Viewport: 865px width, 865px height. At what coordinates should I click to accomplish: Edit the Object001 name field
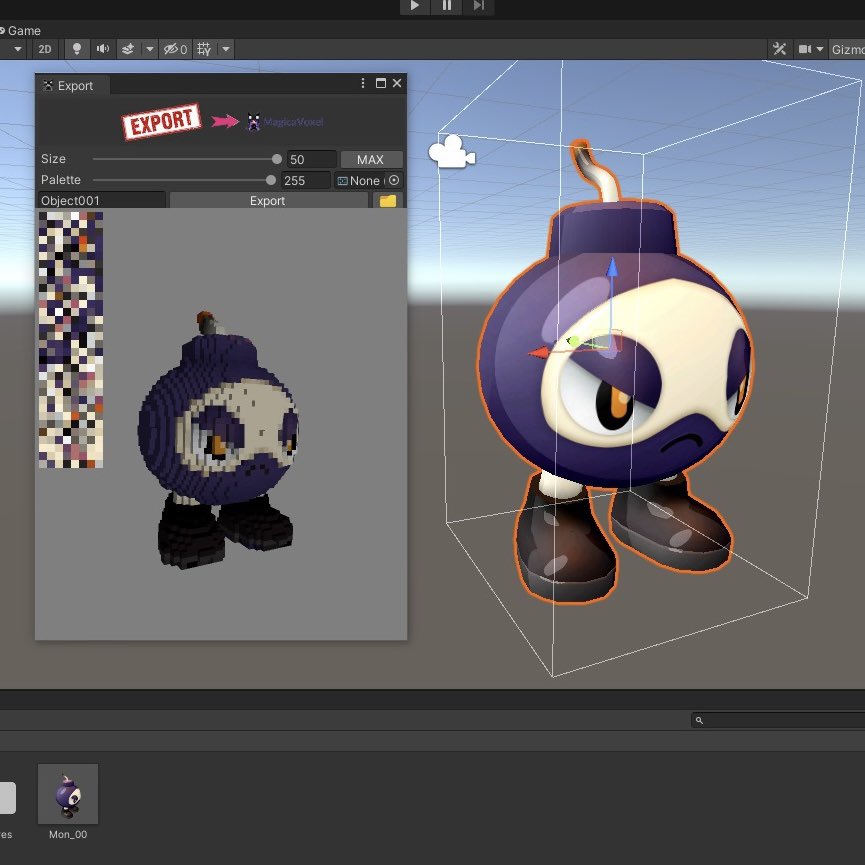tap(102, 200)
